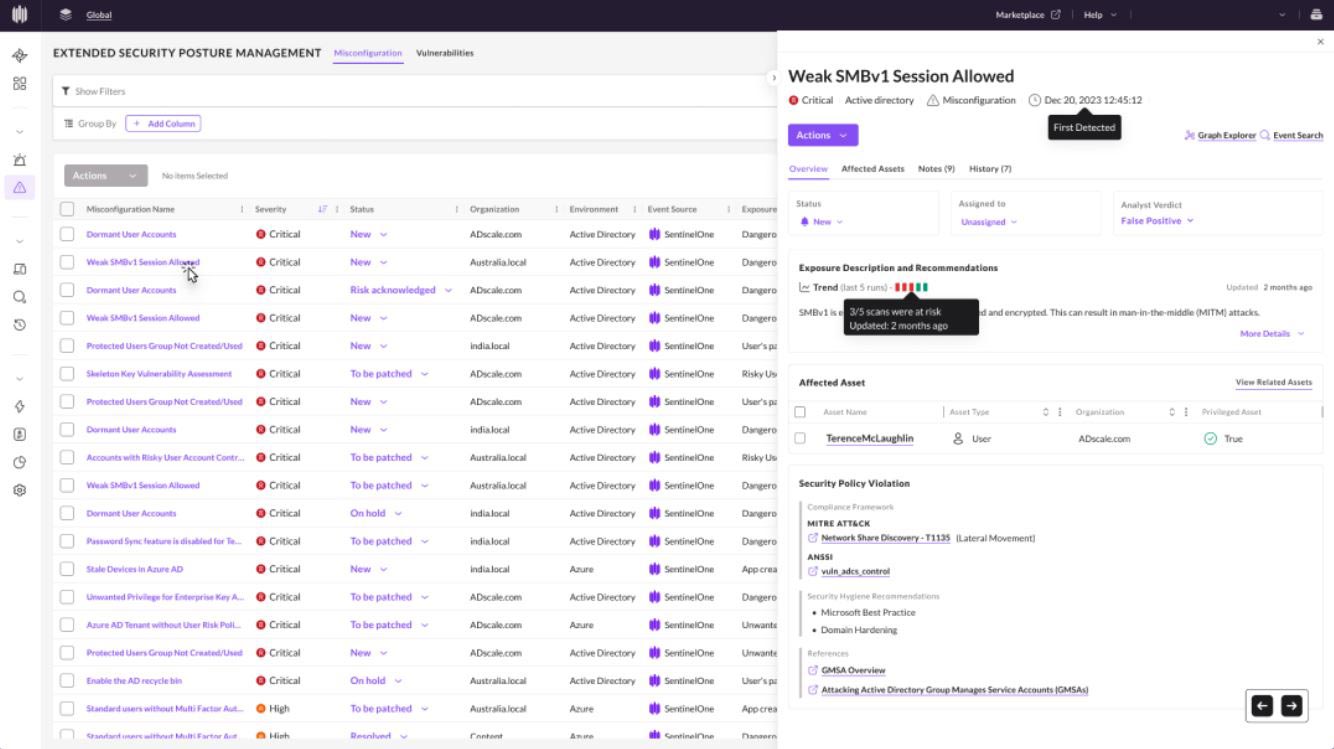
Task: Select all rows with the header checkbox
Action: 67,209
